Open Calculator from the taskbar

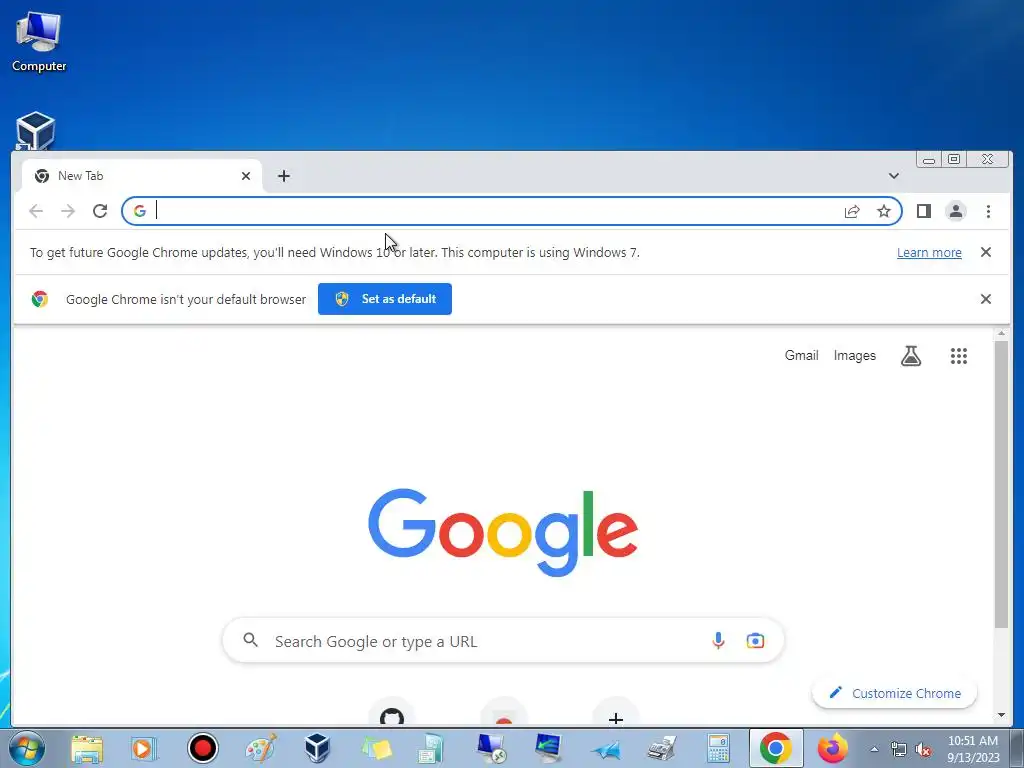tap(718, 748)
